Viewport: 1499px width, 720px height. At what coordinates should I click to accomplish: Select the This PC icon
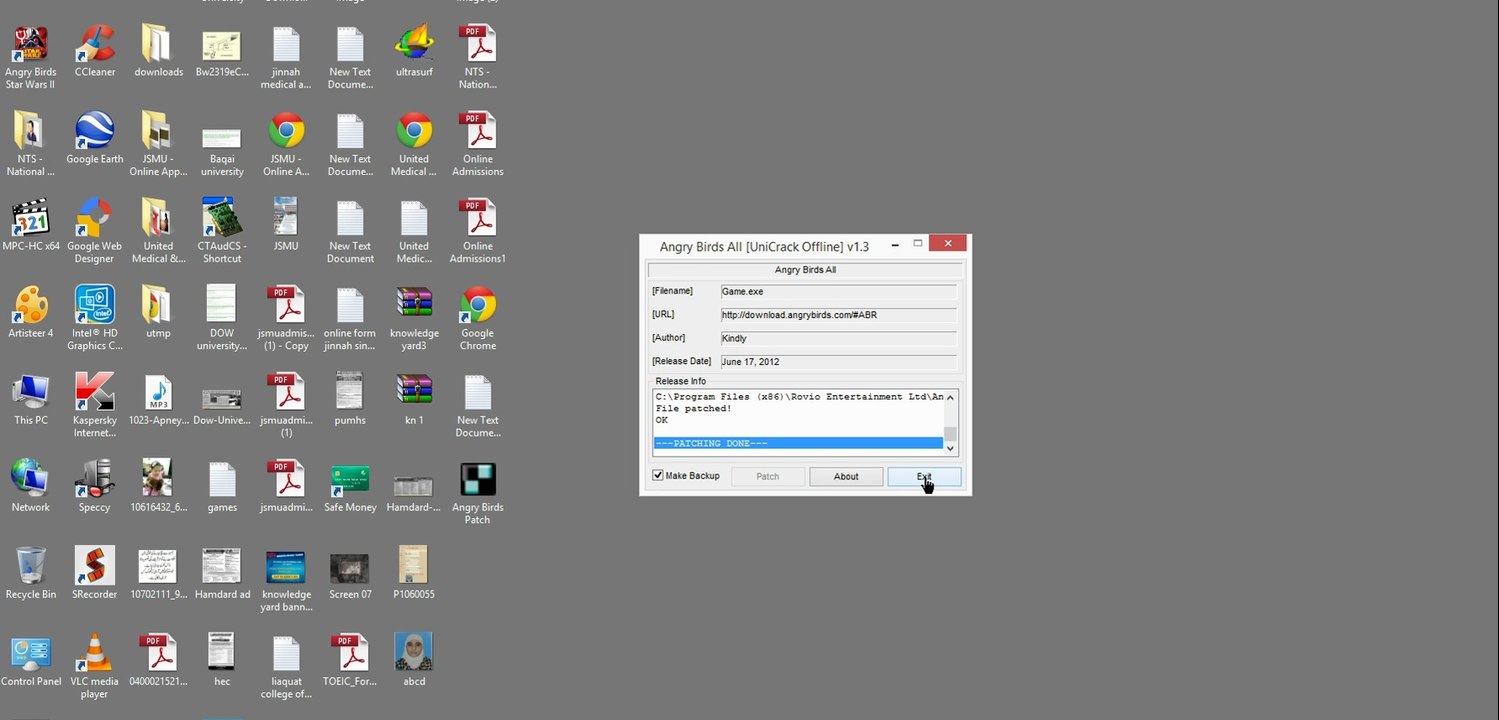(30, 392)
